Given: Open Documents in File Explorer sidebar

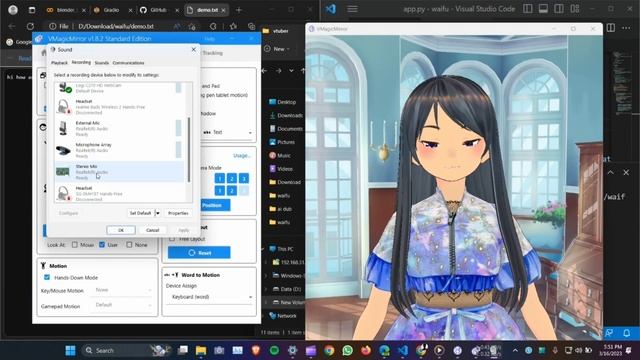Looking at the screenshot, I should click(286, 129).
